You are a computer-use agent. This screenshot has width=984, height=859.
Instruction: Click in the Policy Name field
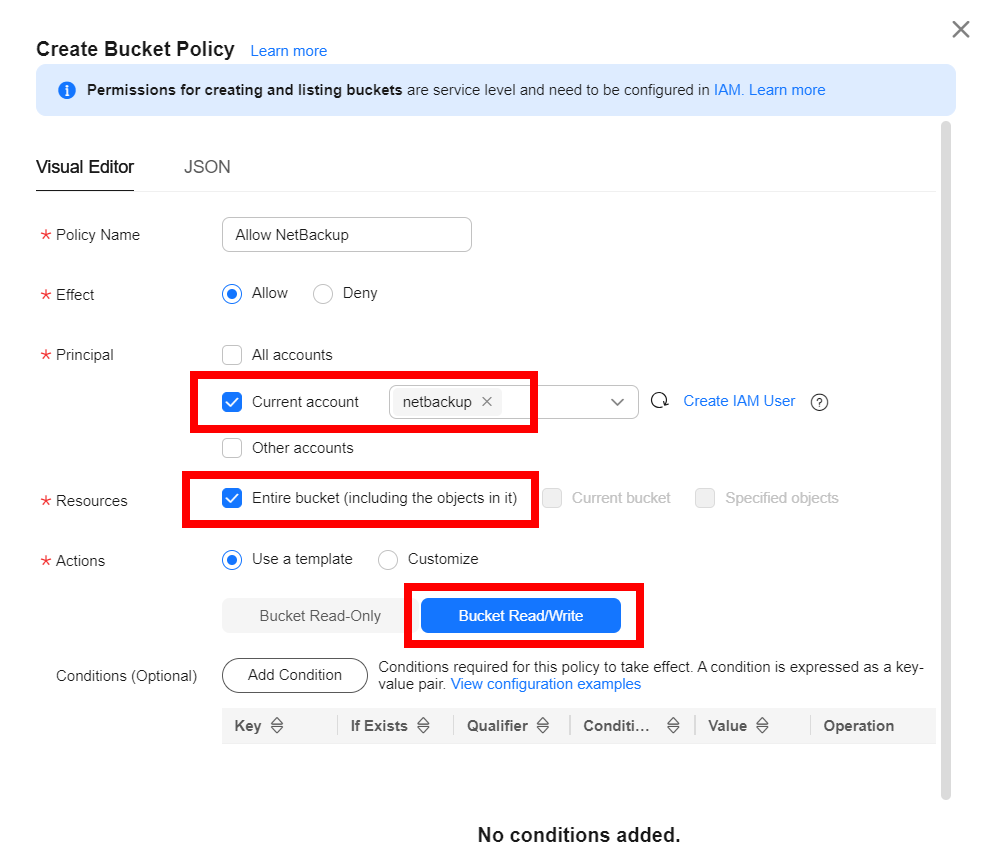tap(346, 235)
